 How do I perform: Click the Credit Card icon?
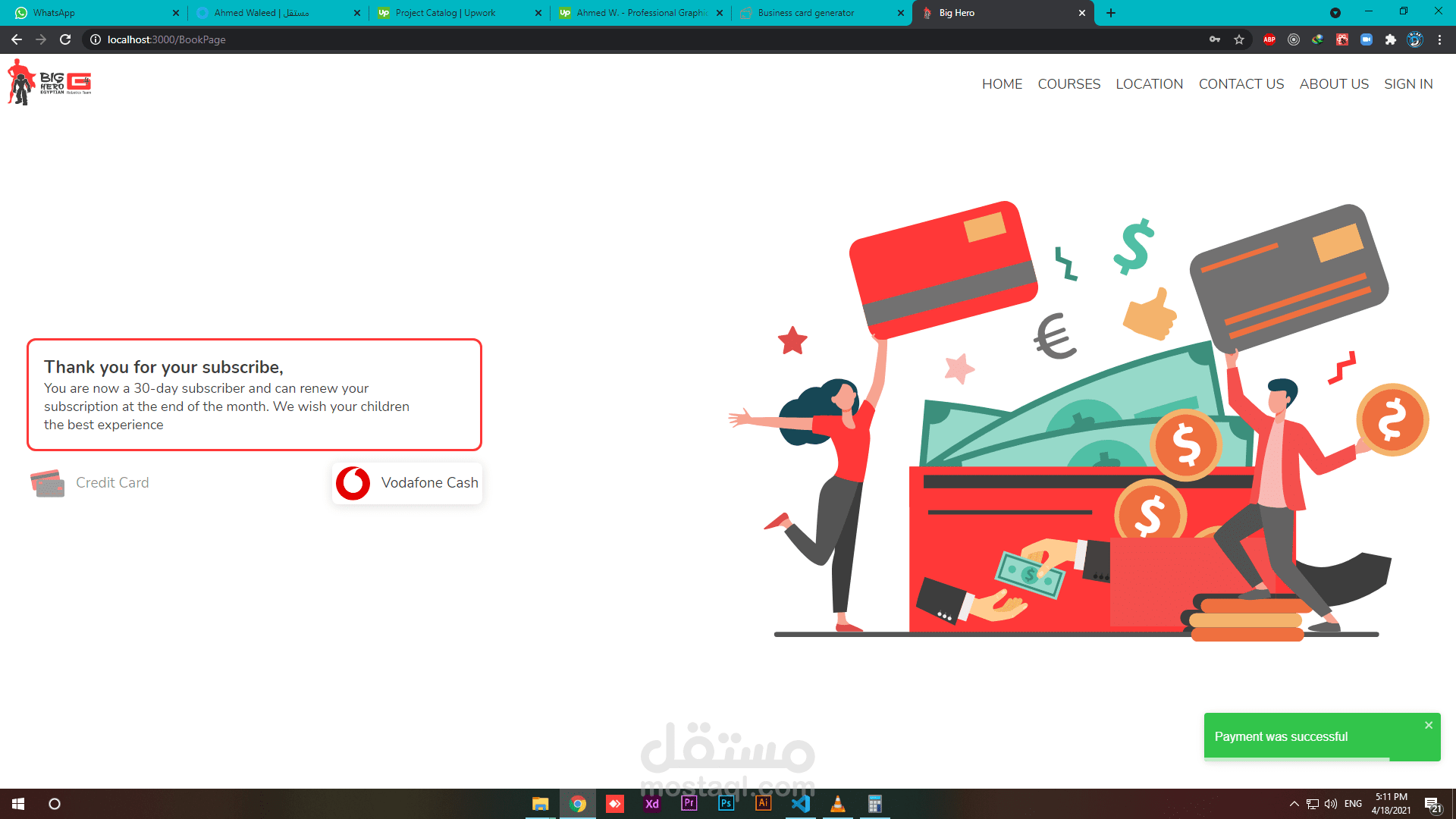47,483
